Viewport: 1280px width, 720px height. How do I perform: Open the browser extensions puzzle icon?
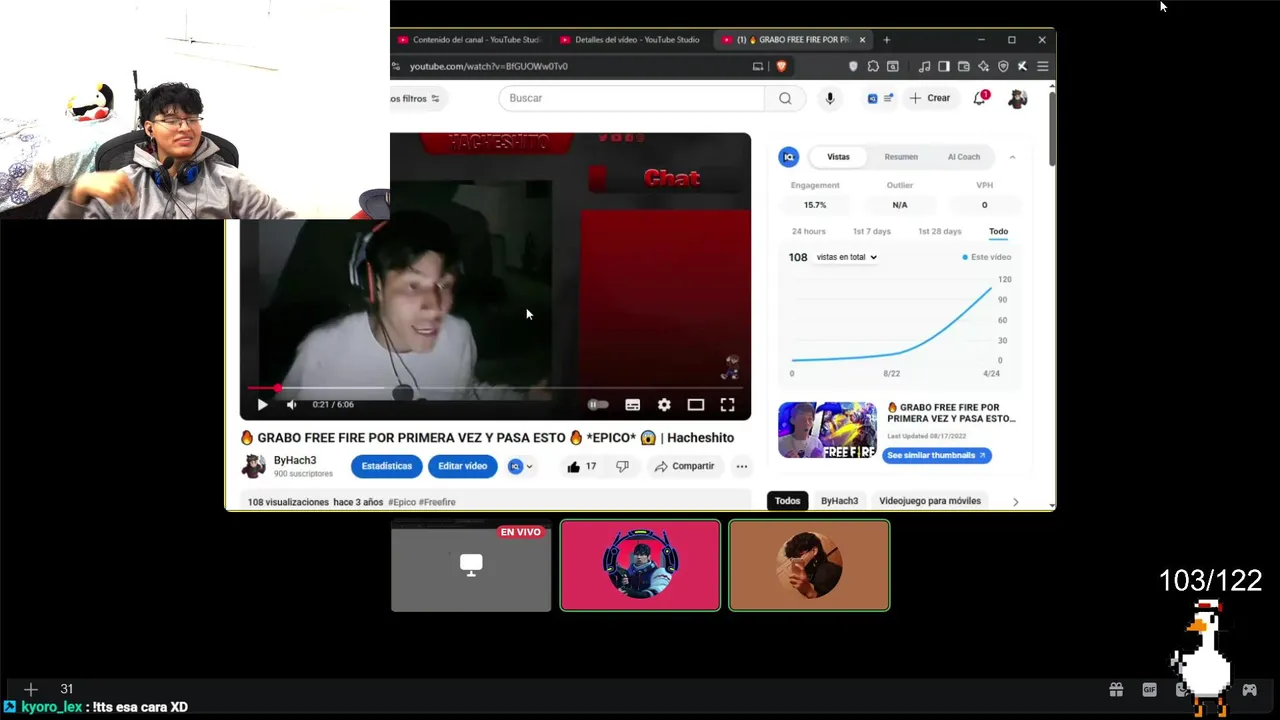coord(873,66)
